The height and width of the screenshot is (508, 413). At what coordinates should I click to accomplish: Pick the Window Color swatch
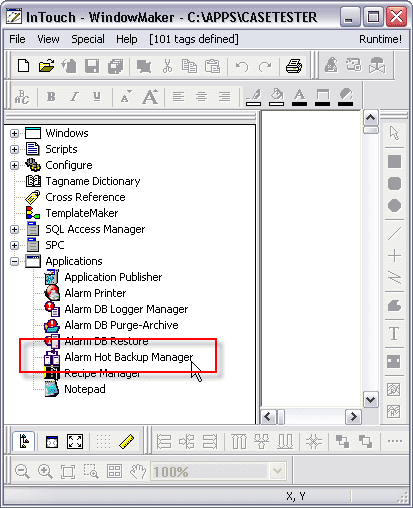(322, 97)
